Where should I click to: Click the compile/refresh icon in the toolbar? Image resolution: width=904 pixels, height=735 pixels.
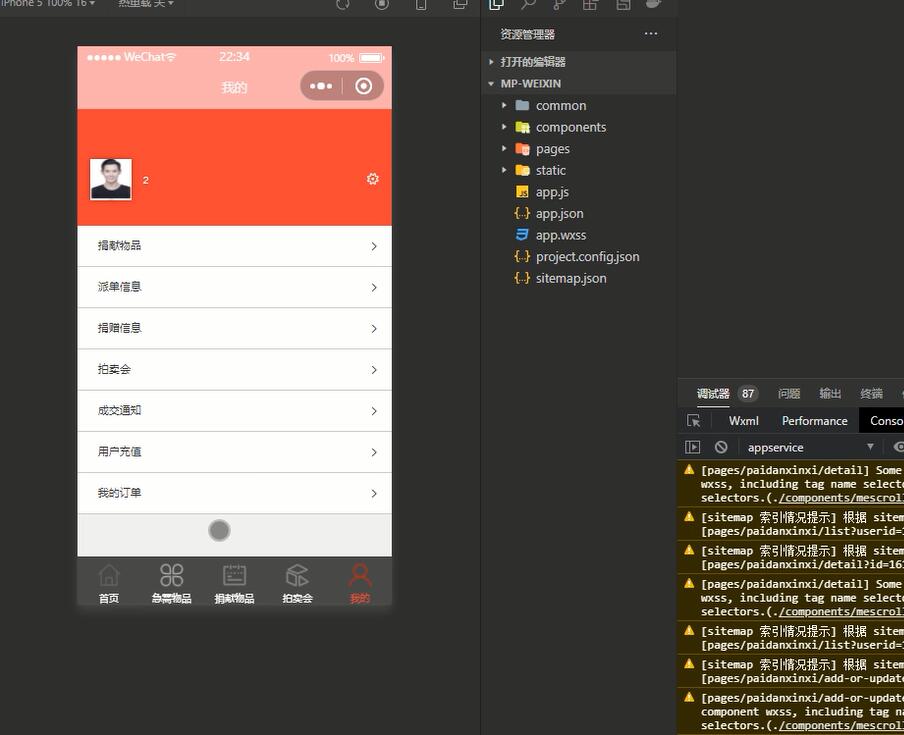[343, 5]
